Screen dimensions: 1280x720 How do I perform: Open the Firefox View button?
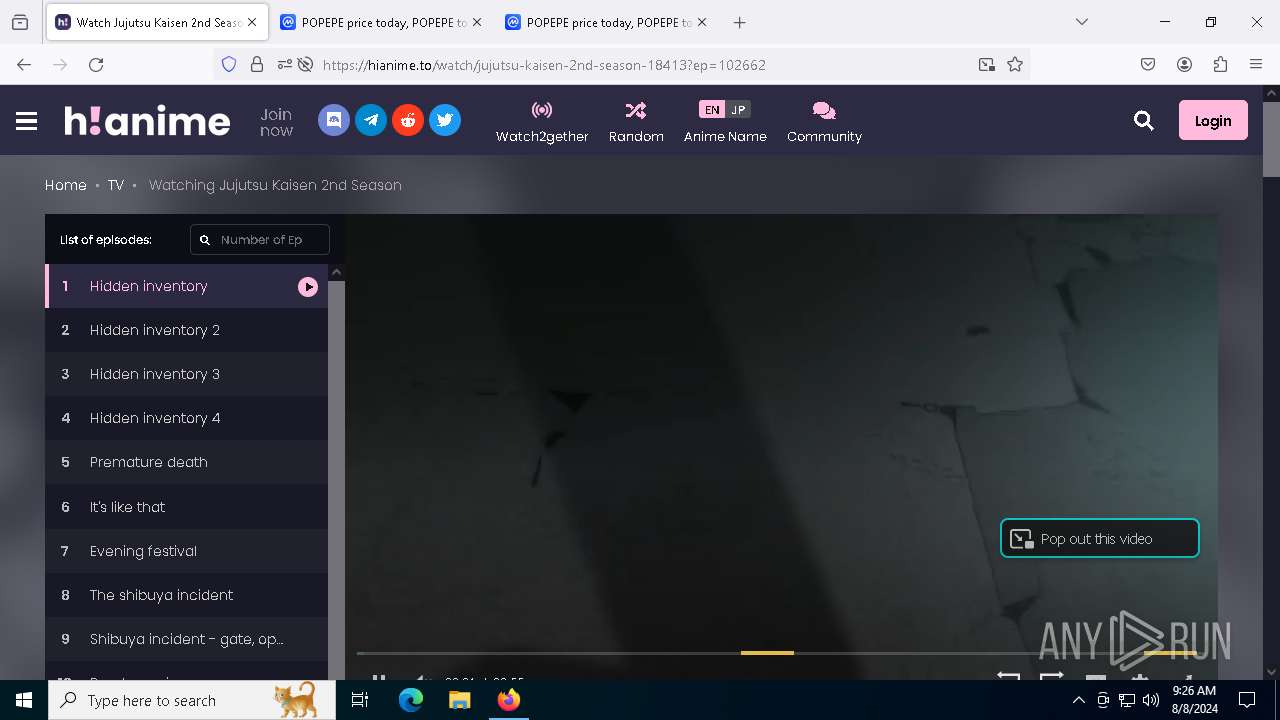(x=20, y=22)
